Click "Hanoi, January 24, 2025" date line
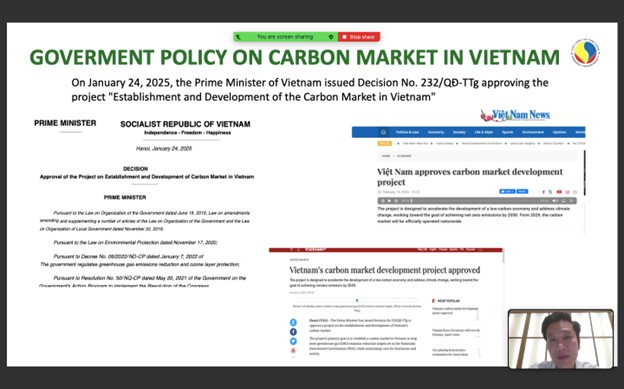The image size is (624, 389). 164,149
